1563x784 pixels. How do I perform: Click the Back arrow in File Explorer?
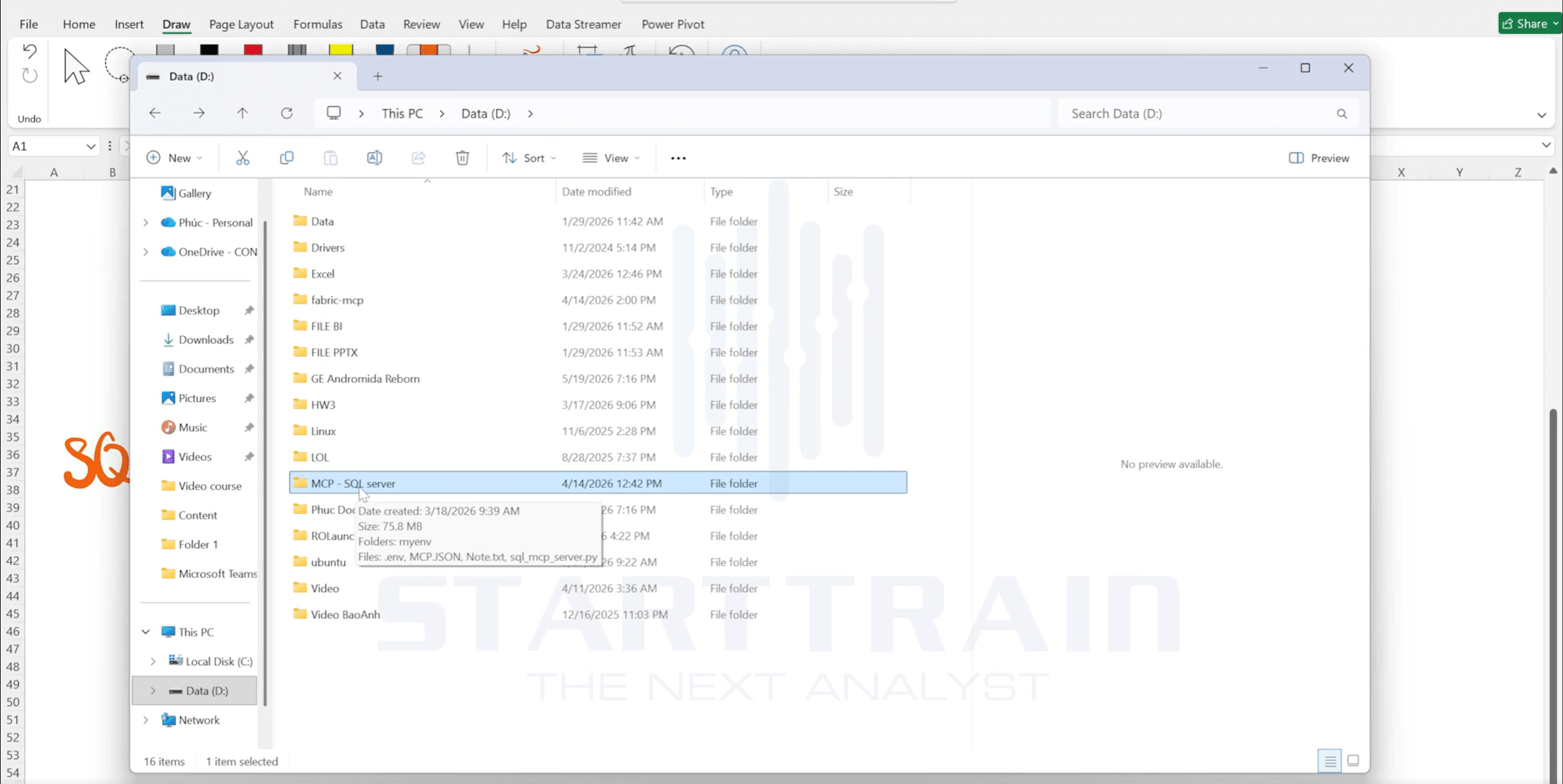pyautogui.click(x=155, y=113)
